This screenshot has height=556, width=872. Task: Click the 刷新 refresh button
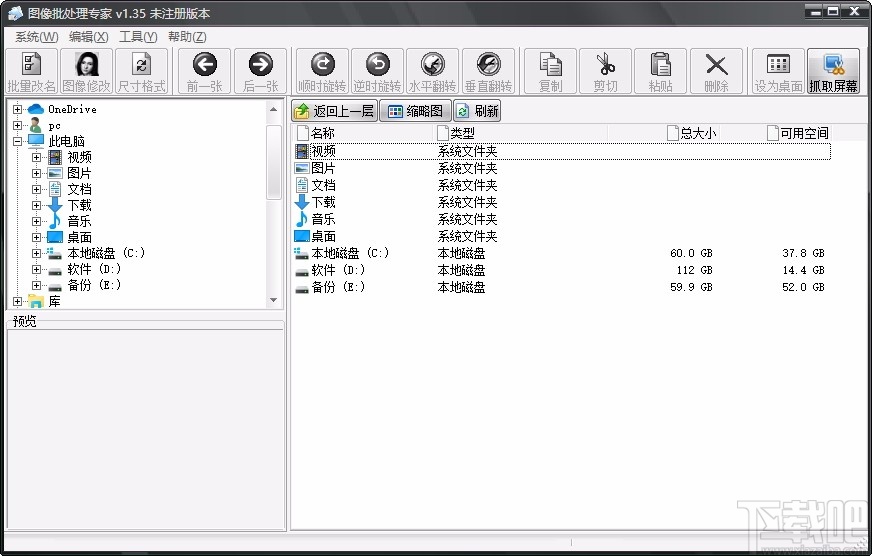[x=477, y=111]
